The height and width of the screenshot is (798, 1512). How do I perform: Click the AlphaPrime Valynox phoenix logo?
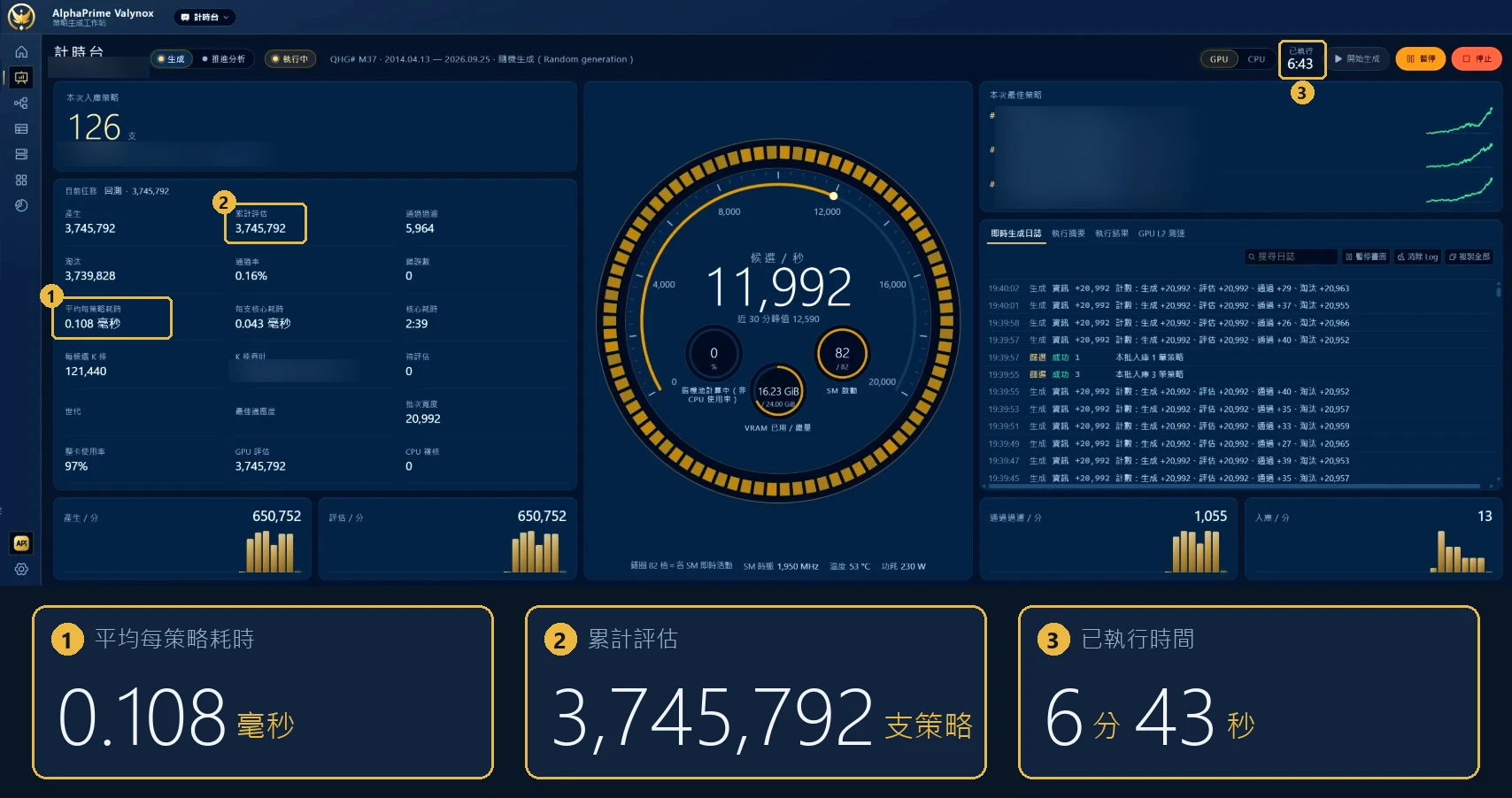point(20,17)
